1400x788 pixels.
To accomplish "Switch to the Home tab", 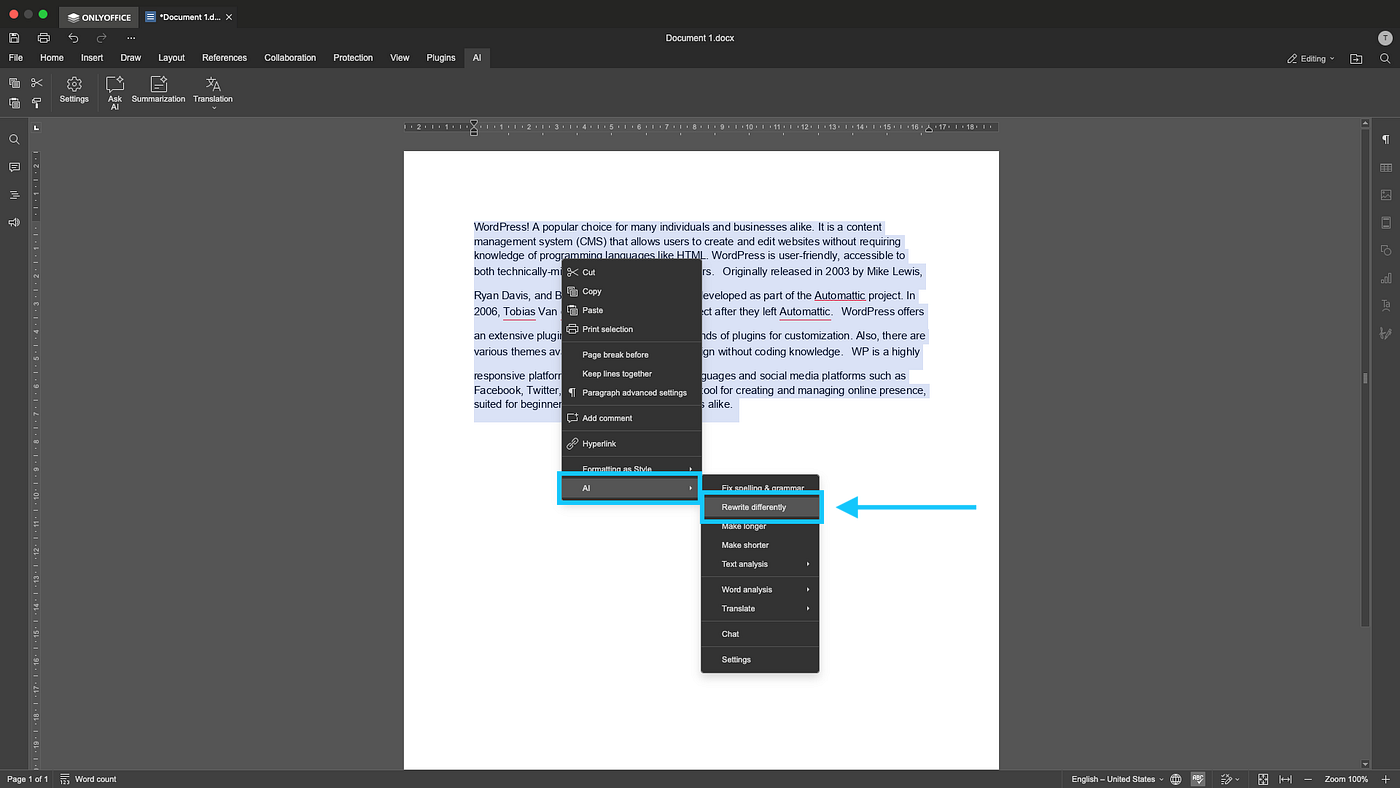I will point(52,58).
